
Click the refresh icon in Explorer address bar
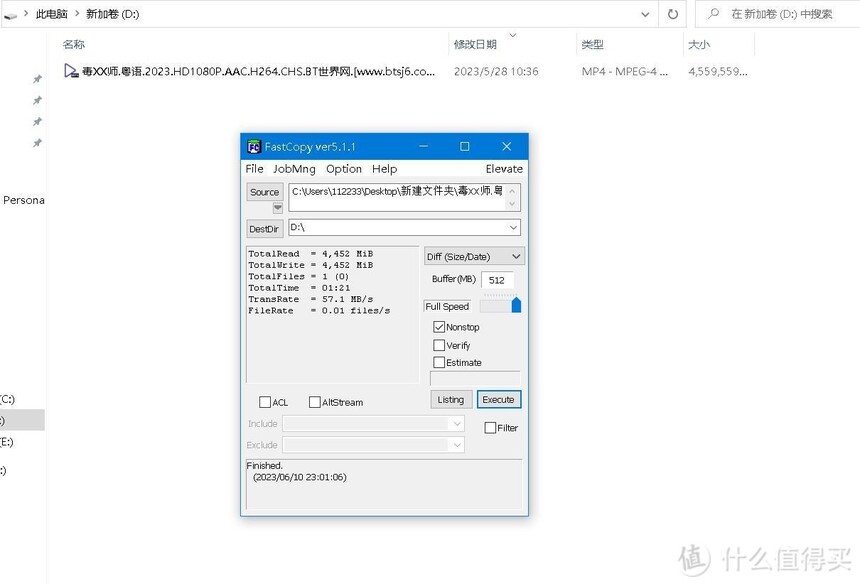tap(673, 14)
